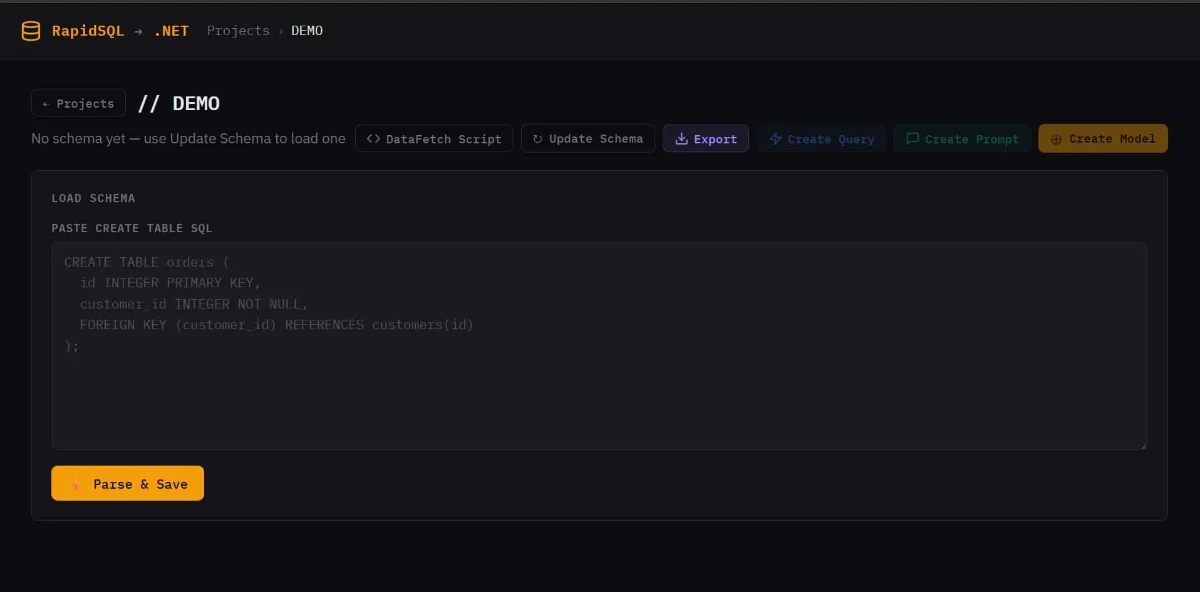Image resolution: width=1200 pixels, height=592 pixels.
Task: Click the Export button
Action: [x=705, y=138]
